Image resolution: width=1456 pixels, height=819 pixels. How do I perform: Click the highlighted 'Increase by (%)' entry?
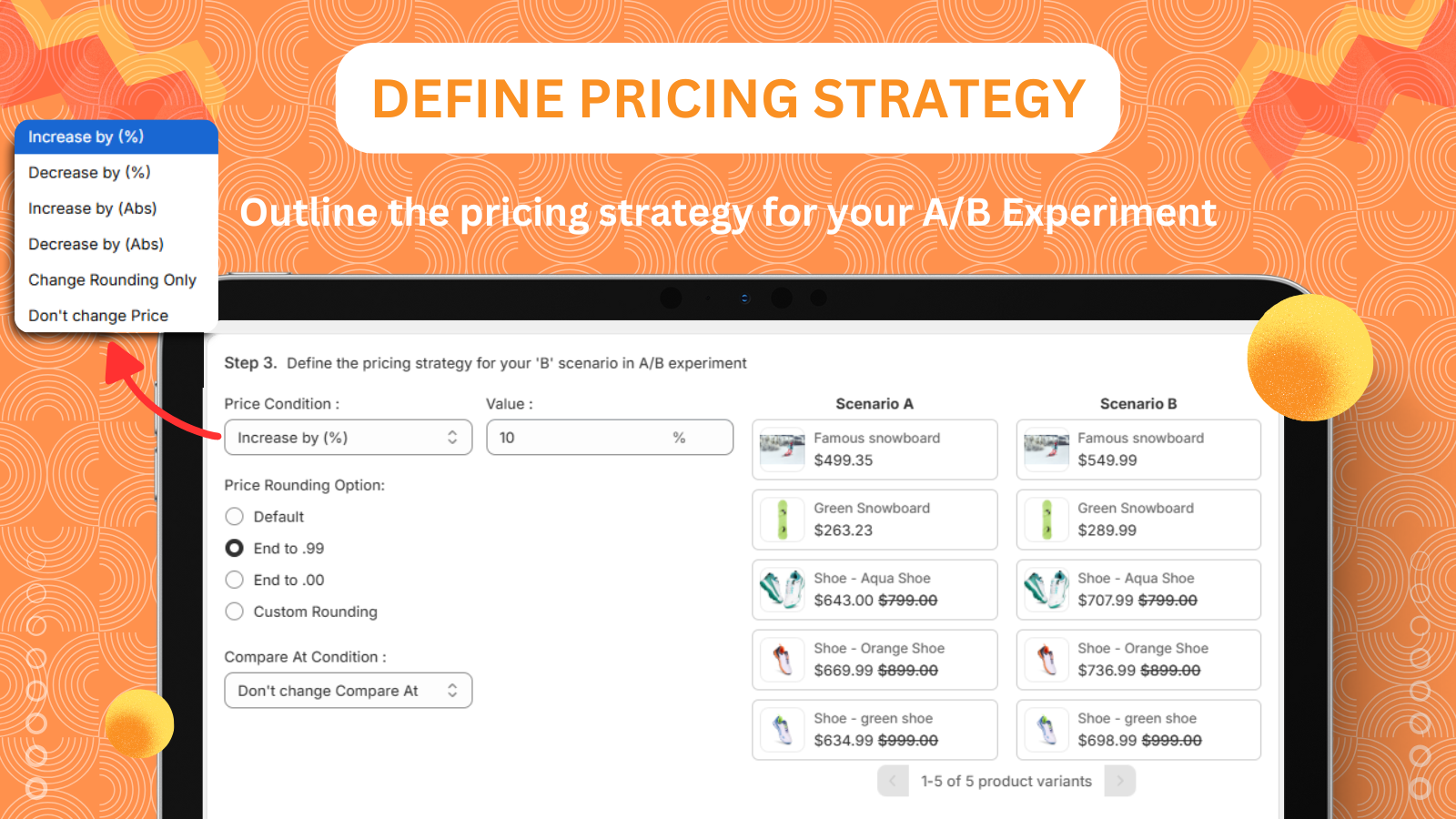click(86, 136)
